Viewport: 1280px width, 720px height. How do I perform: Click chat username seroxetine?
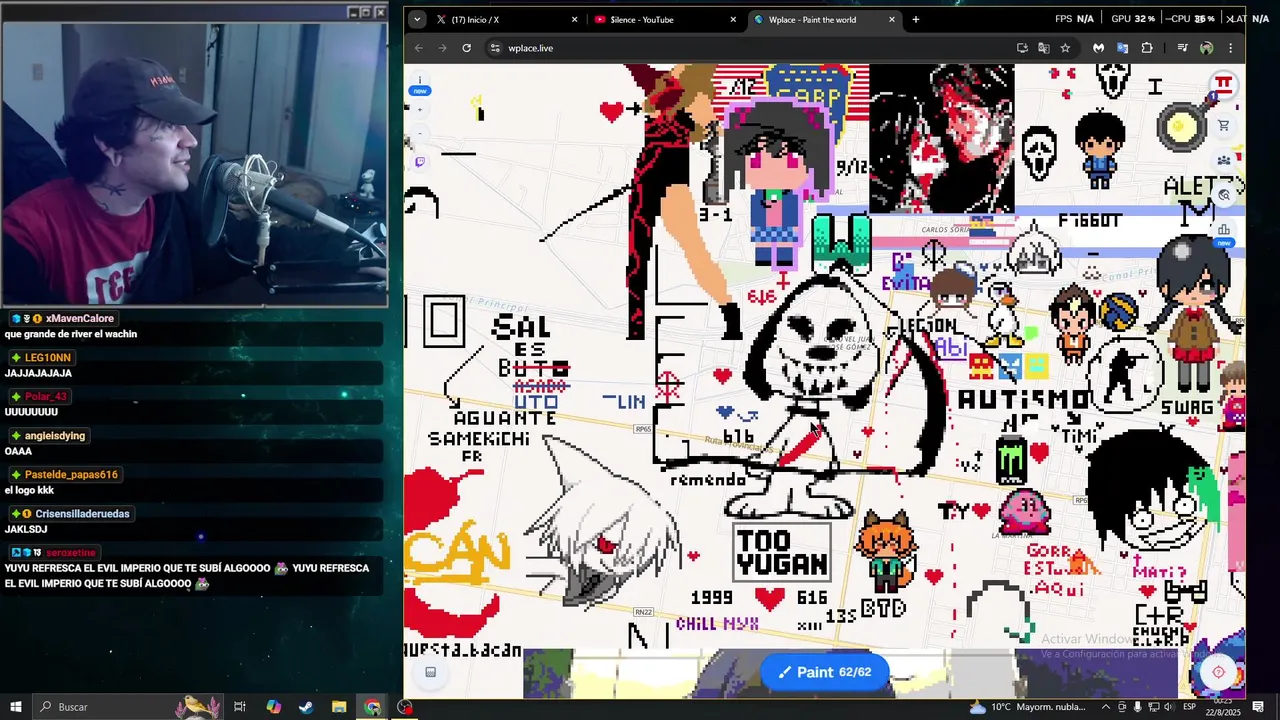tap(70, 553)
